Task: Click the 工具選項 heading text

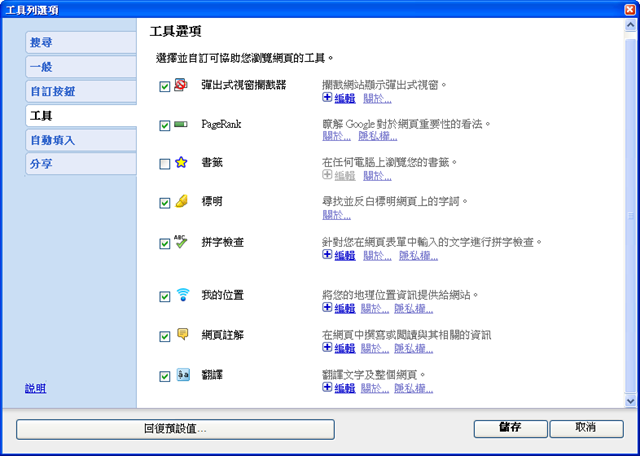Action: (x=175, y=31)
